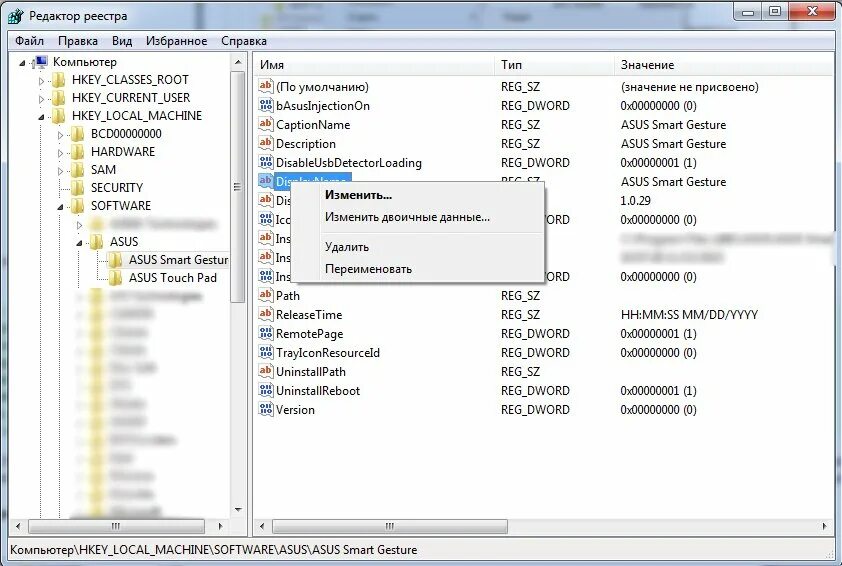Sort by the Имя column header
Viewport: 842px width, 566px height.
(374, 64)
